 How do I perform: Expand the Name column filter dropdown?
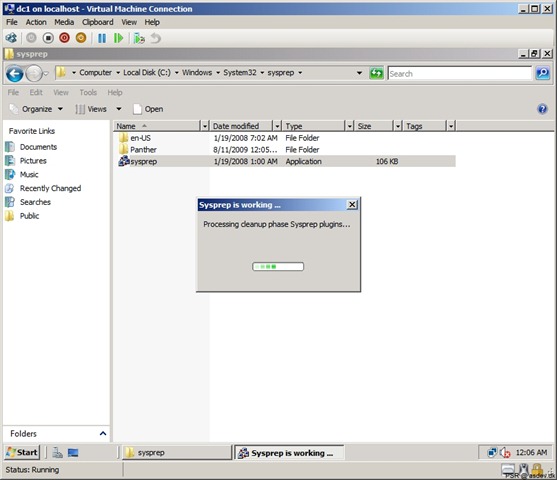[205, 126]
